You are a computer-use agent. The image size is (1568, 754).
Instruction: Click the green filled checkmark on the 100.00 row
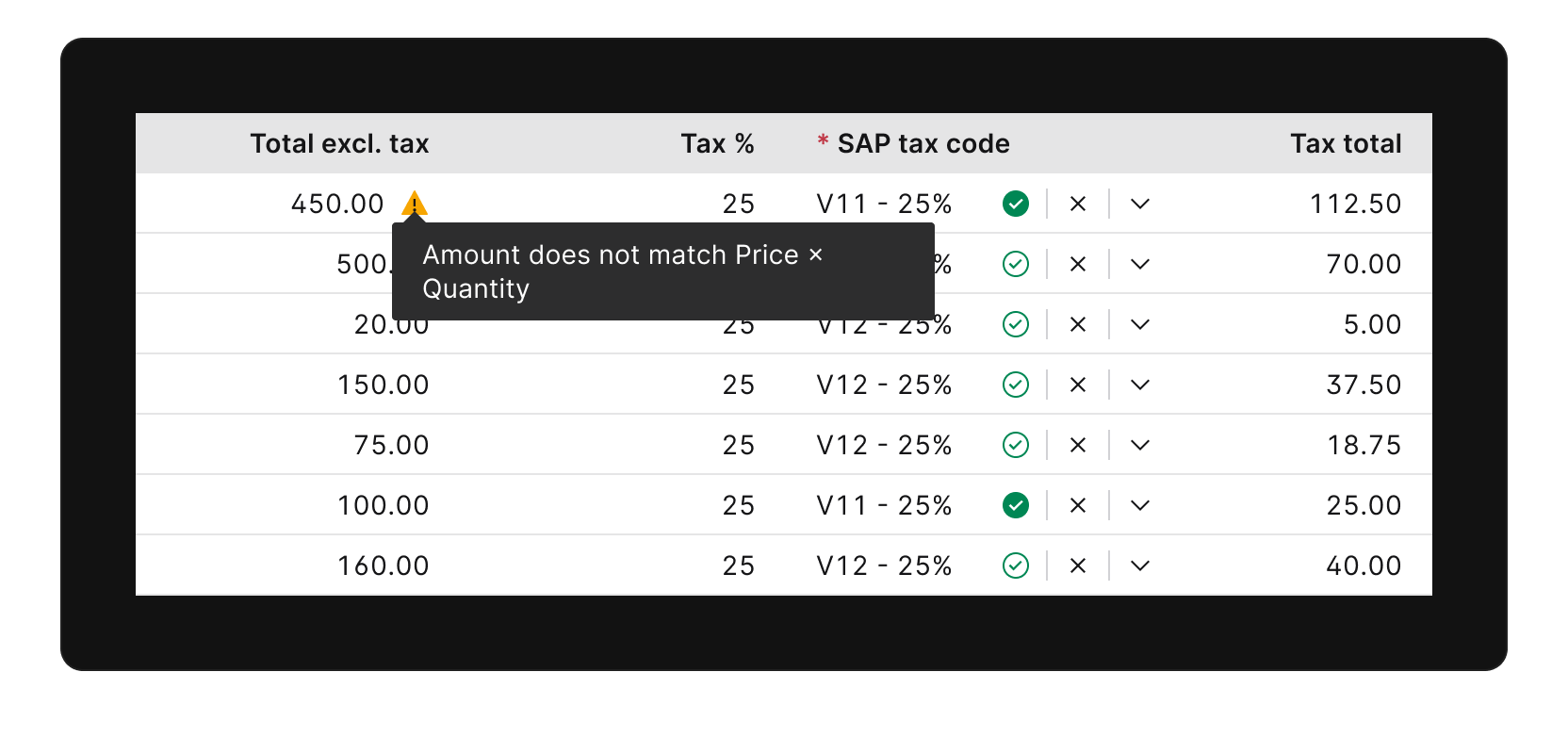click(1015, 505)
